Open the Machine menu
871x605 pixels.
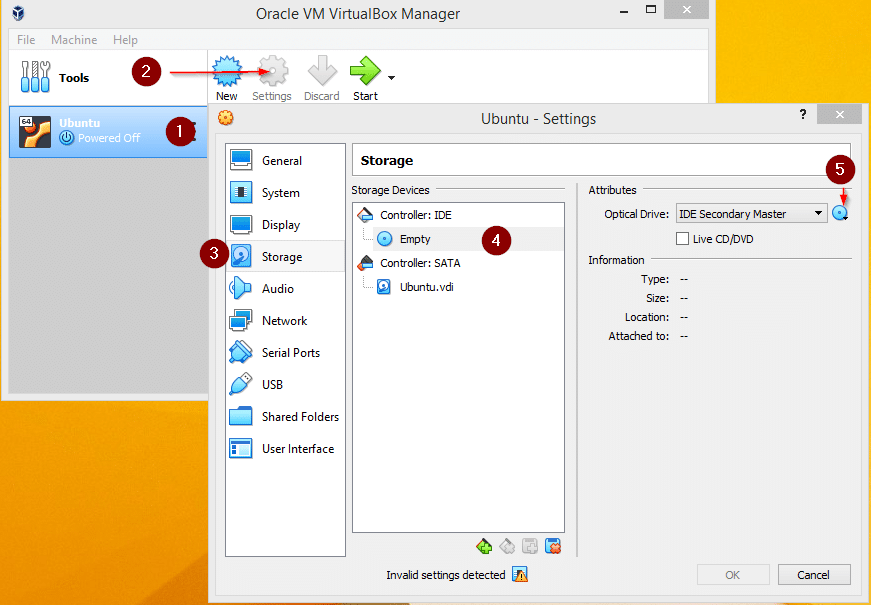[74, 40]
